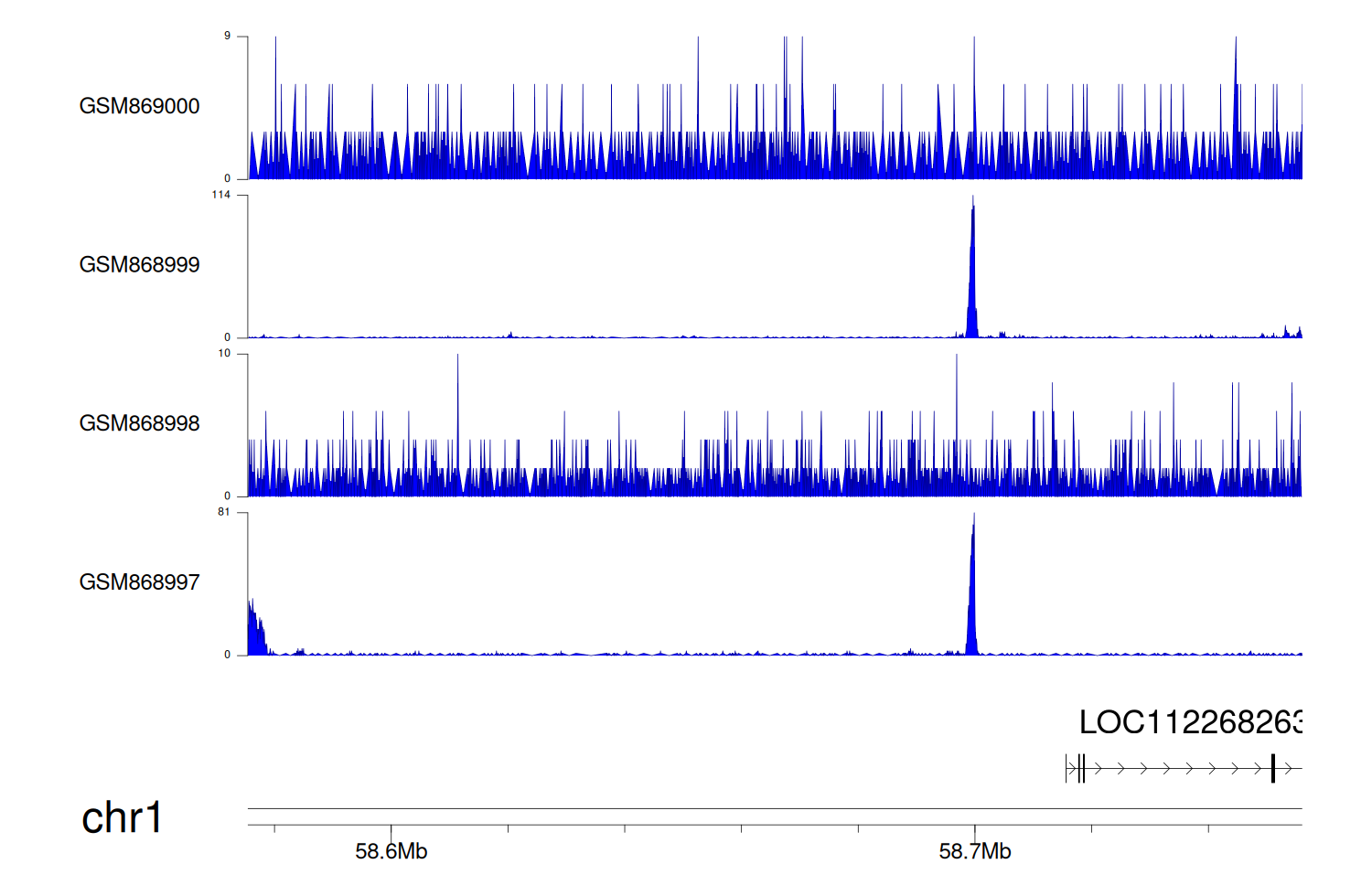Click the 58.7Mb axis tick label
This screenshot has width=1372, height=896.
pyautogui.click(x=974, y=852)
